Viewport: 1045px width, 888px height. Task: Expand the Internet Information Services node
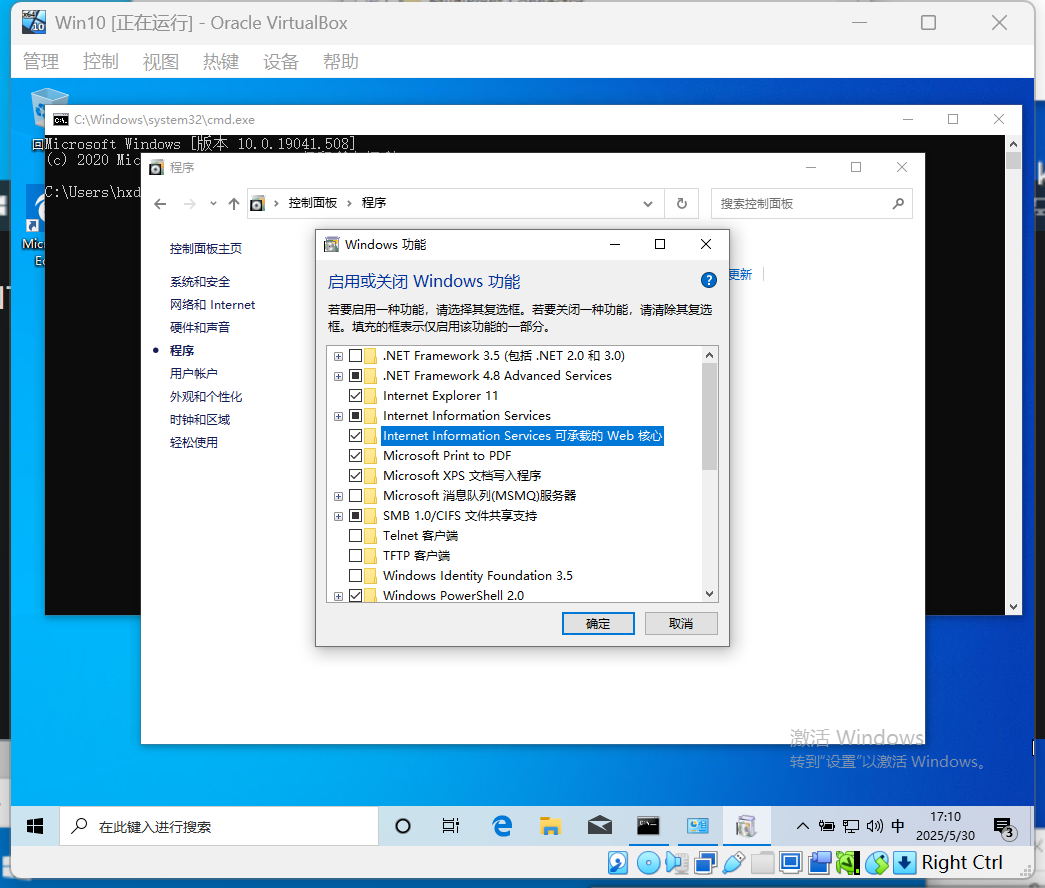click(x=339, y=417)
